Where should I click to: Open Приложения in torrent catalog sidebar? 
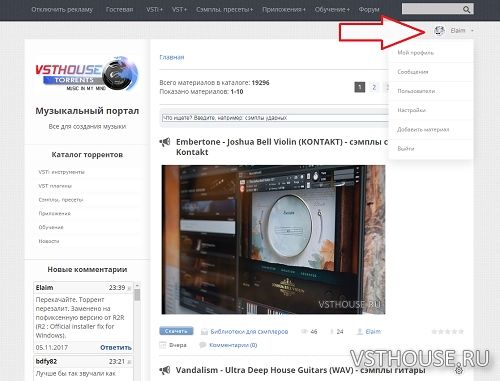54,213
